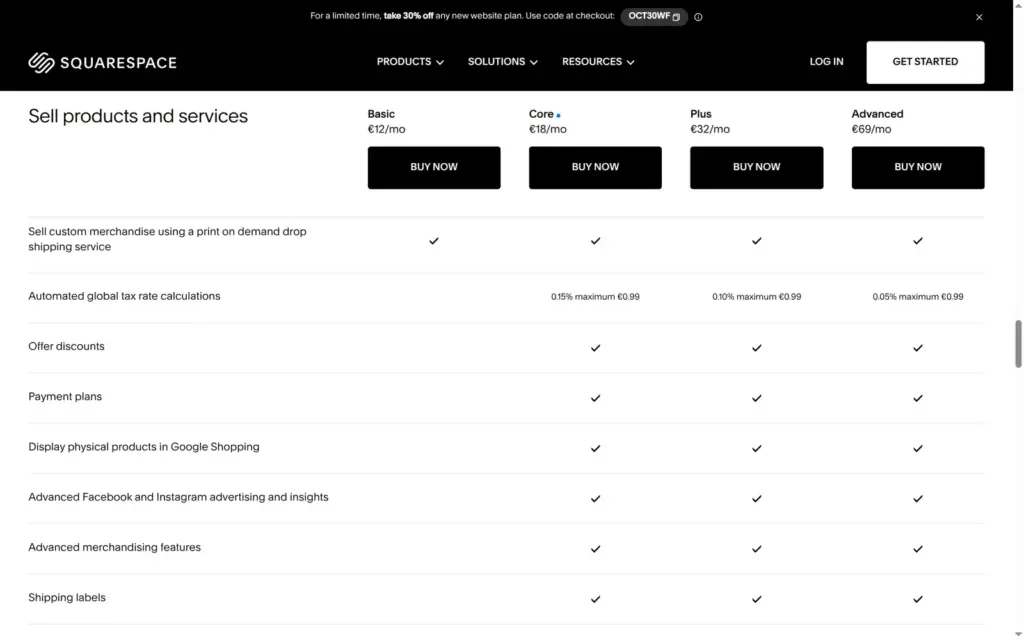Expand the Products menu
1024x640 pixels.
[x=410, y=62]
